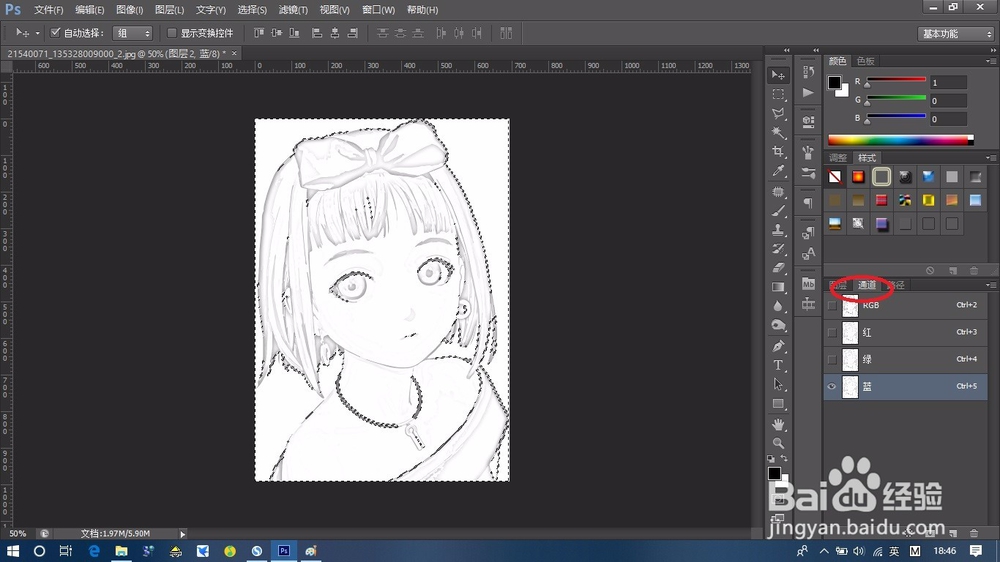Select the Hand tool

point(778,424)
